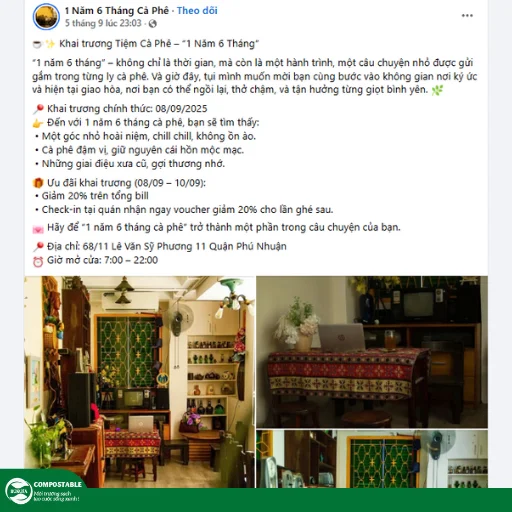Click the red pin beside Địa chỉ
The image size is (512, 512).
pyautogui.click(x=38, y=247)
